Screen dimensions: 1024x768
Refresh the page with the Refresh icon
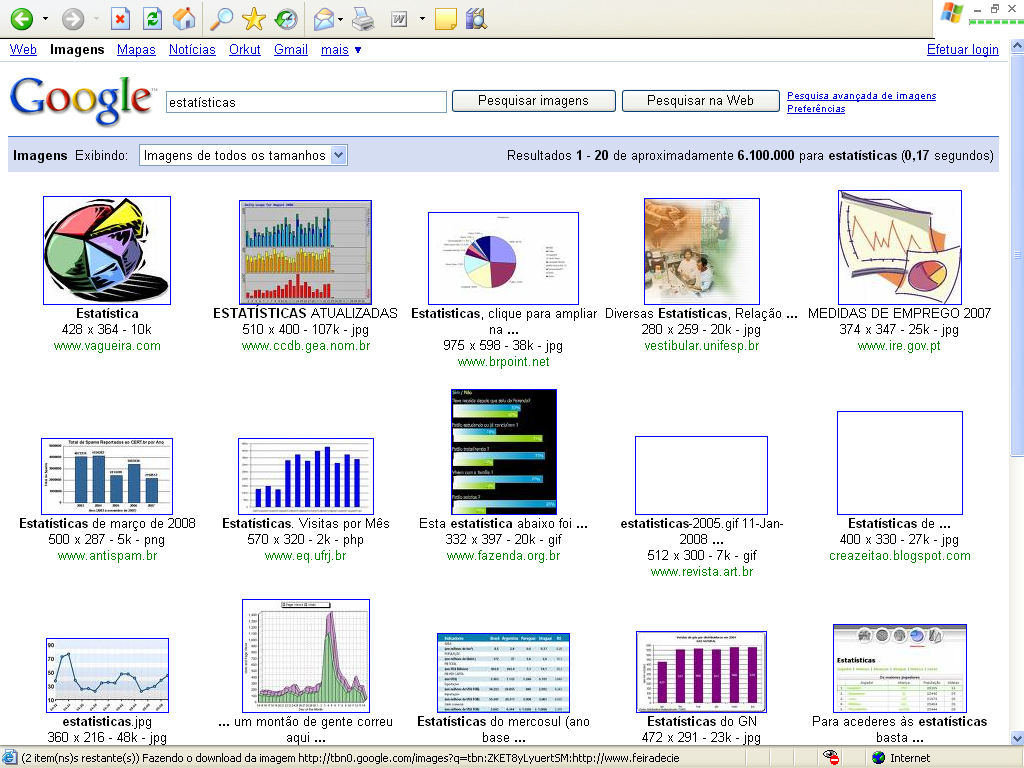(152, 18)
